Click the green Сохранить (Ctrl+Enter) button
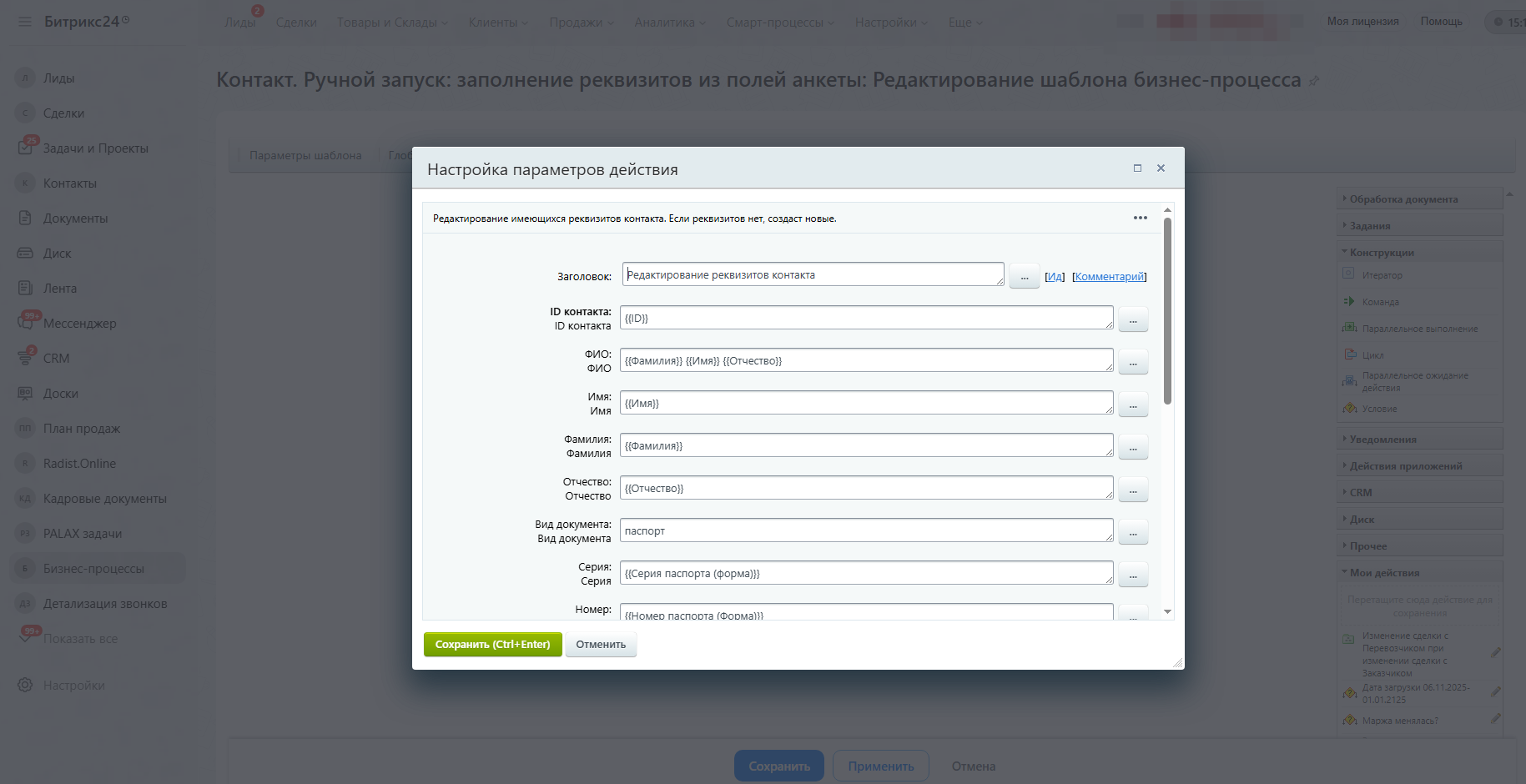Image resolution: width=1526 pixels, height=784 pixels. click(492, 645)
